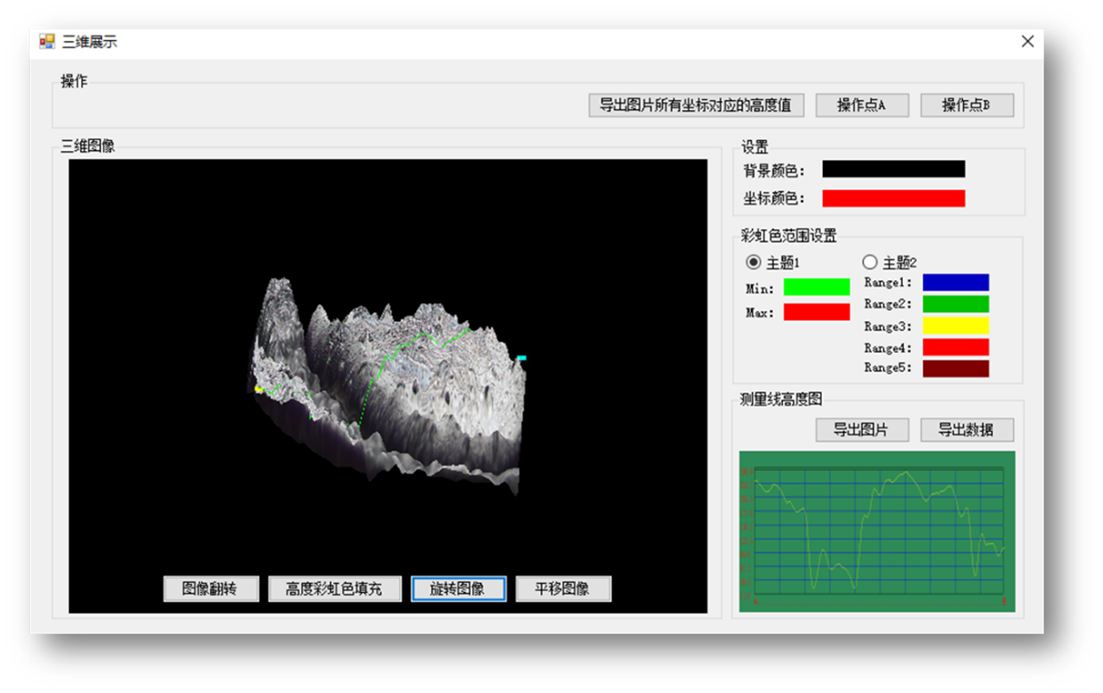1103x693 pixels.
Task: Click the Max: label
Action: [x=760, y=313]
